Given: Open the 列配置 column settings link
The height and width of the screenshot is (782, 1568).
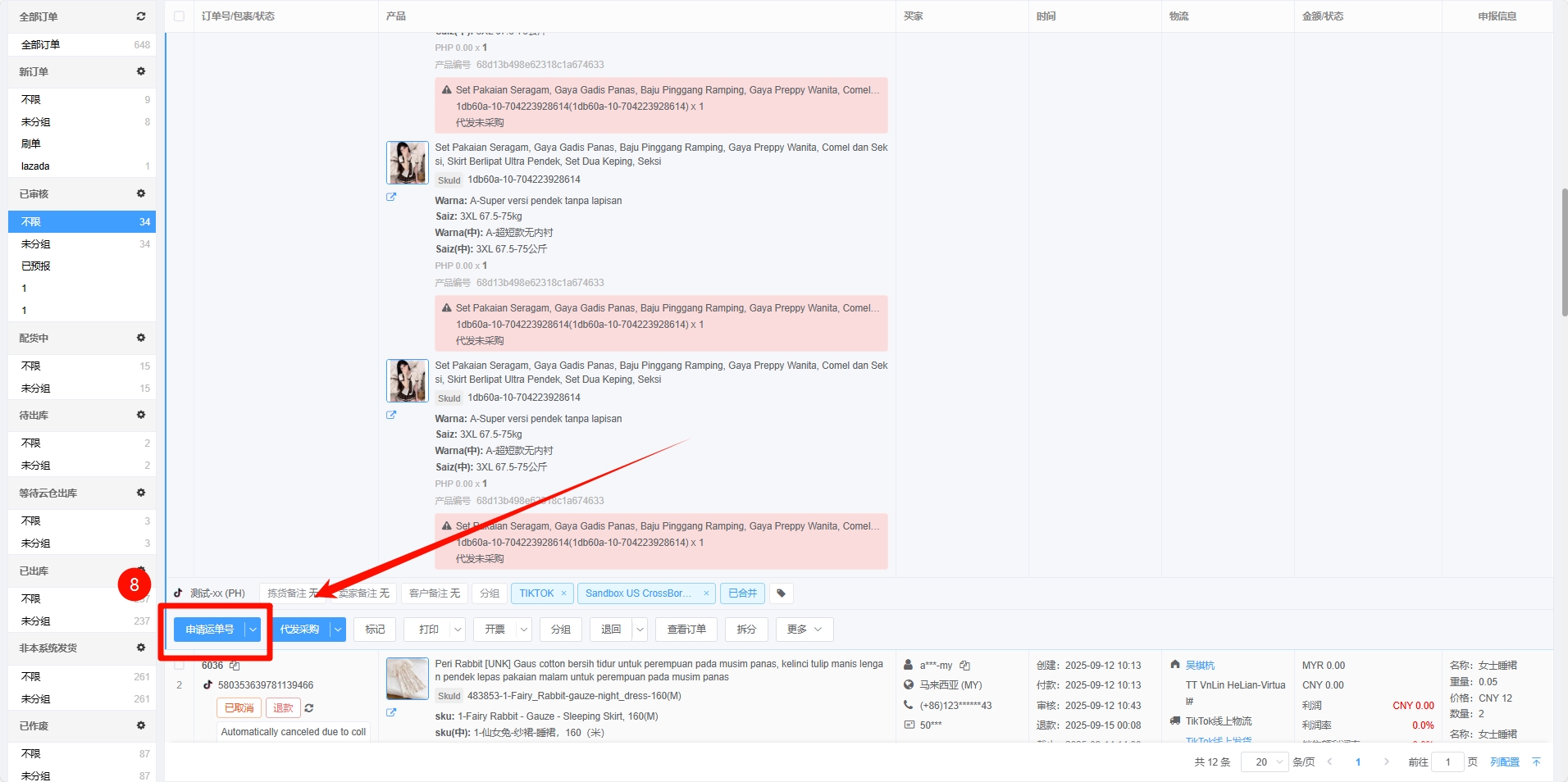Looking at the screenshot, I should point(1504,762).
